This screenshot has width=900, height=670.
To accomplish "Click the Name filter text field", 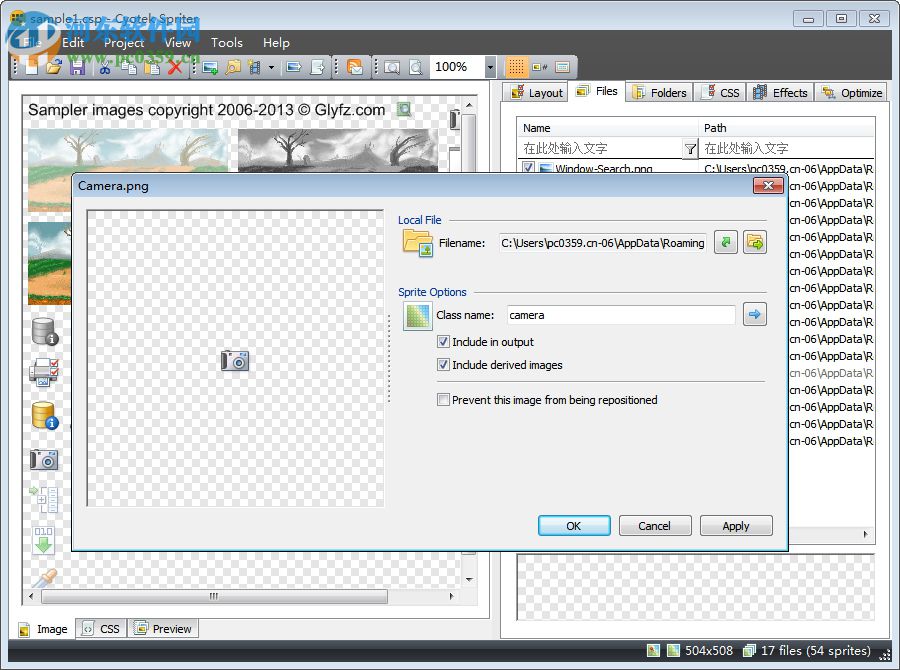I will [600, 148].
